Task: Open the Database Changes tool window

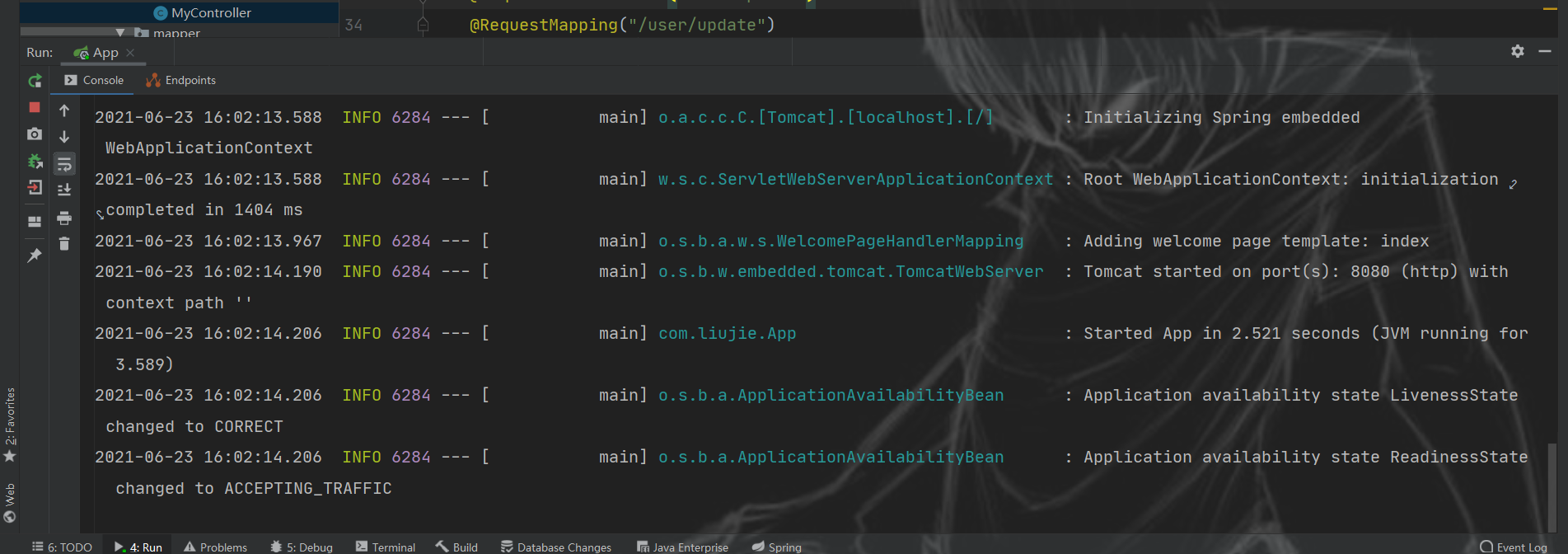Action: (x=556, y=547)
